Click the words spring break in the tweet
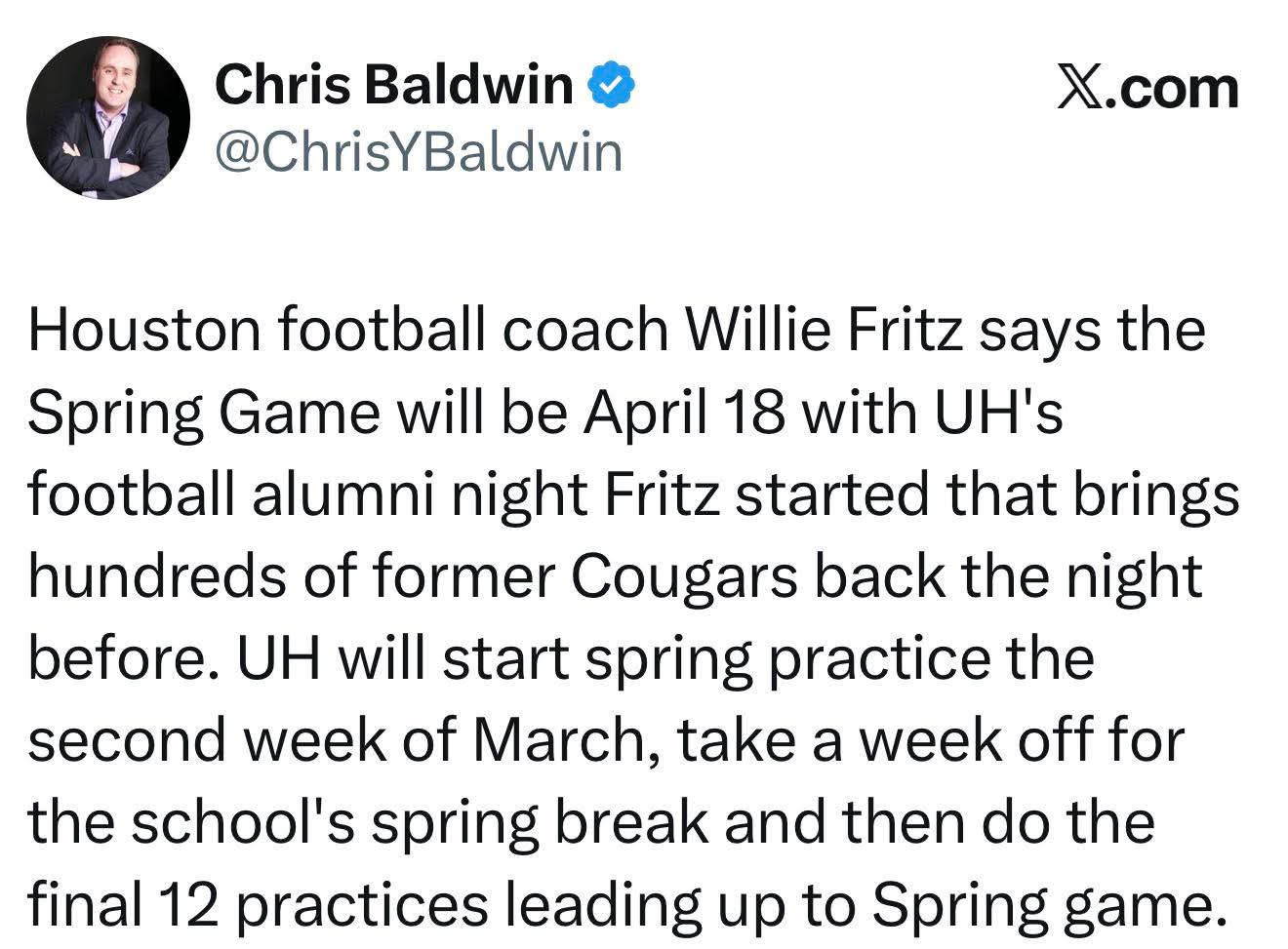 (540, 822)
